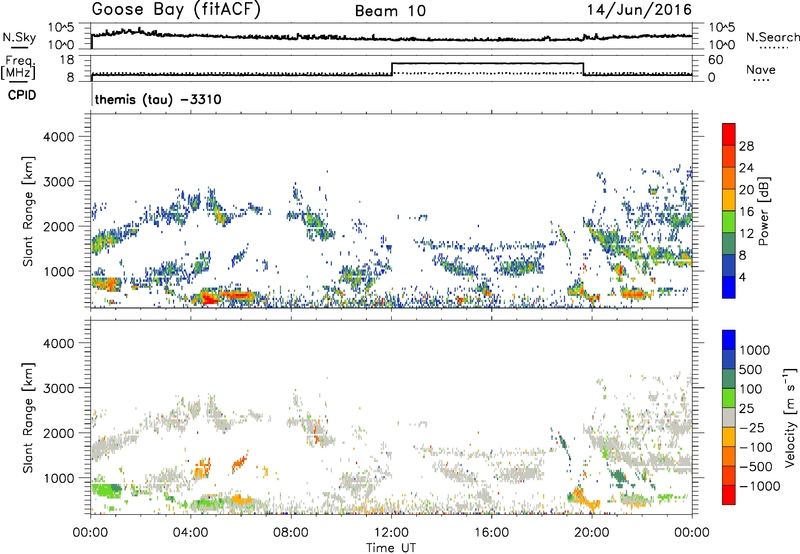Click the green velocity patch at range 800 km
This screenshot has width=800, height=554.
tap(106, 491)
